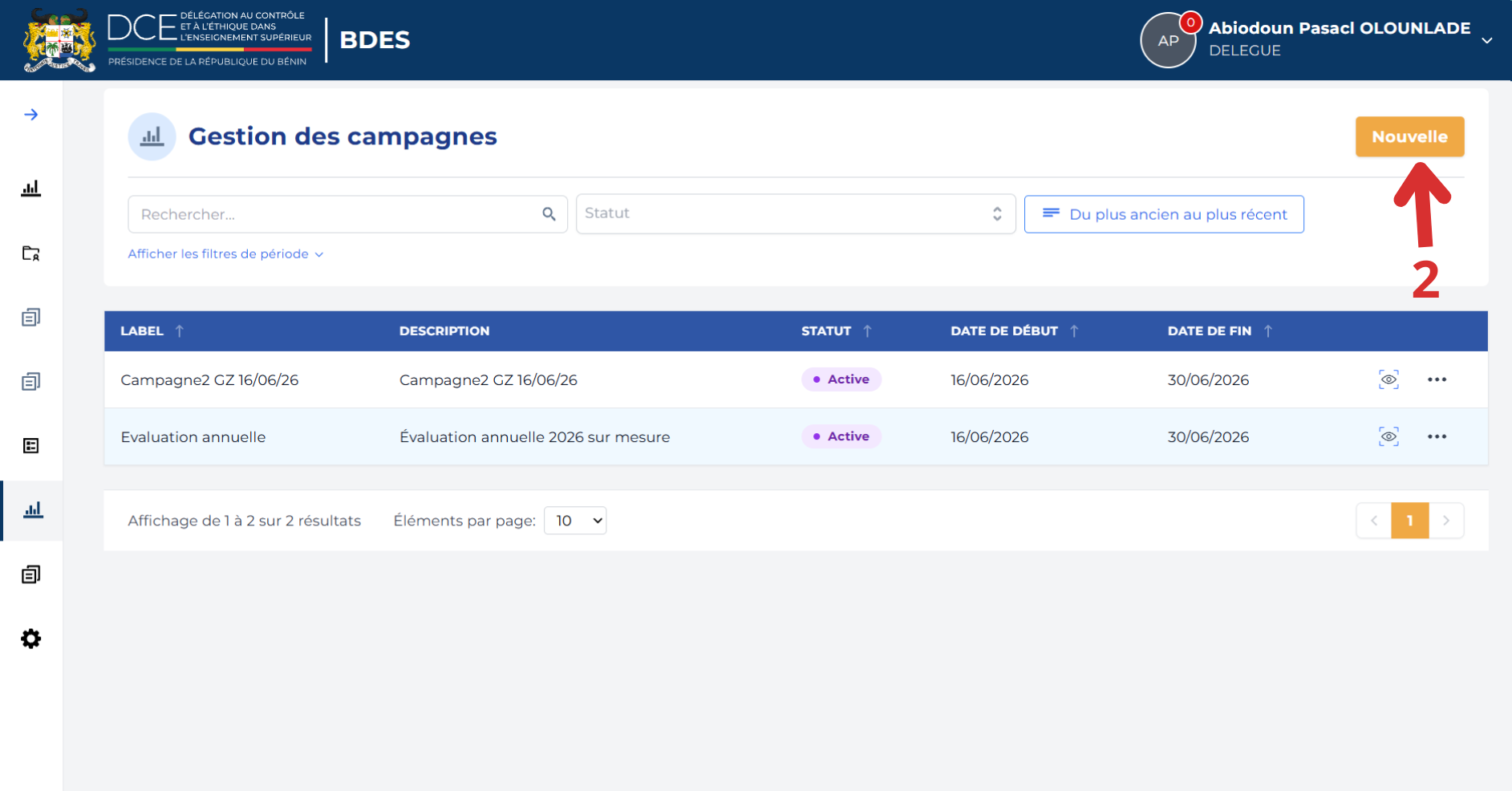Open the list form icon in sidebar

31,446
